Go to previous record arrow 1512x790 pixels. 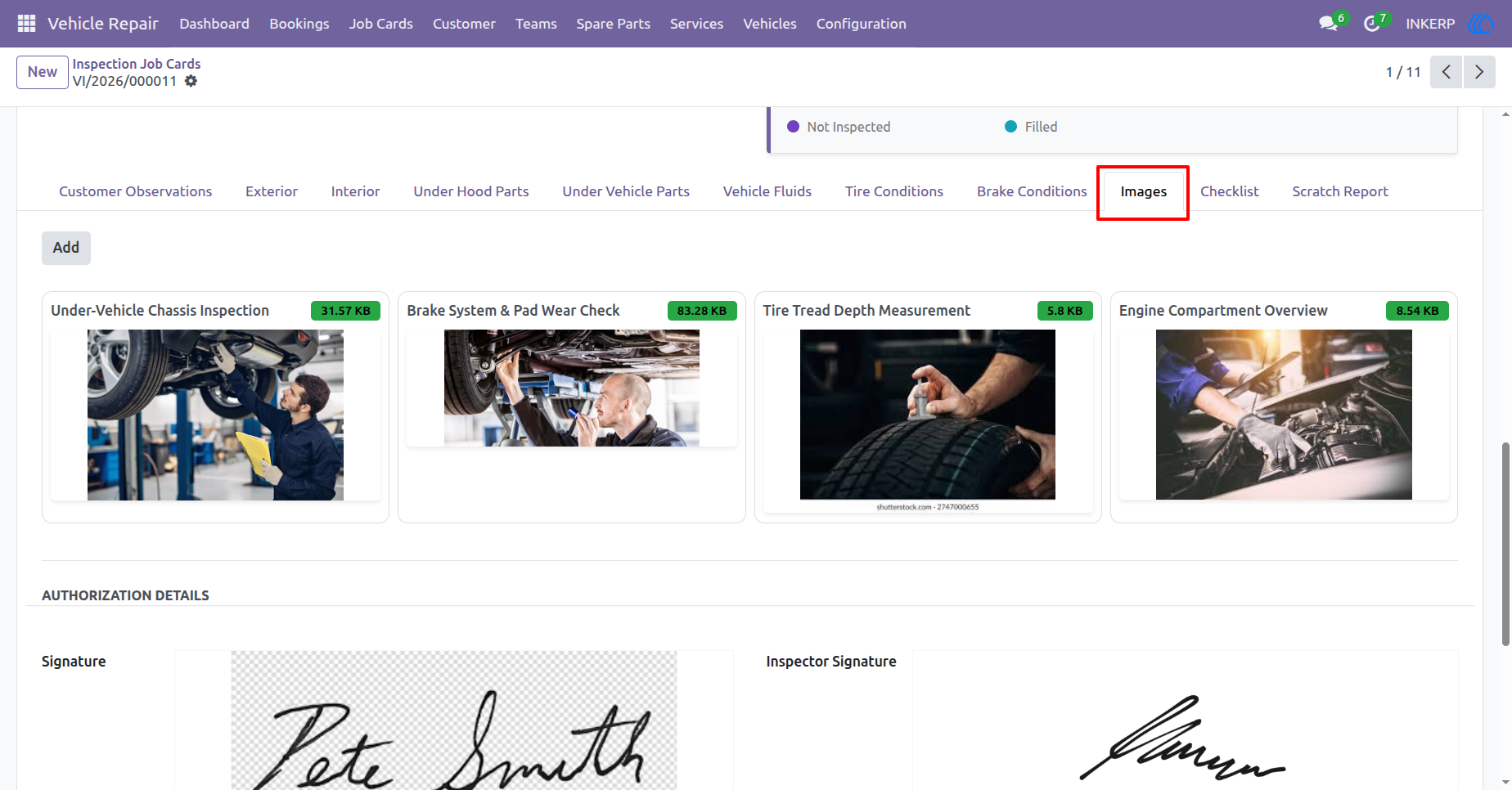(1446, 72)
